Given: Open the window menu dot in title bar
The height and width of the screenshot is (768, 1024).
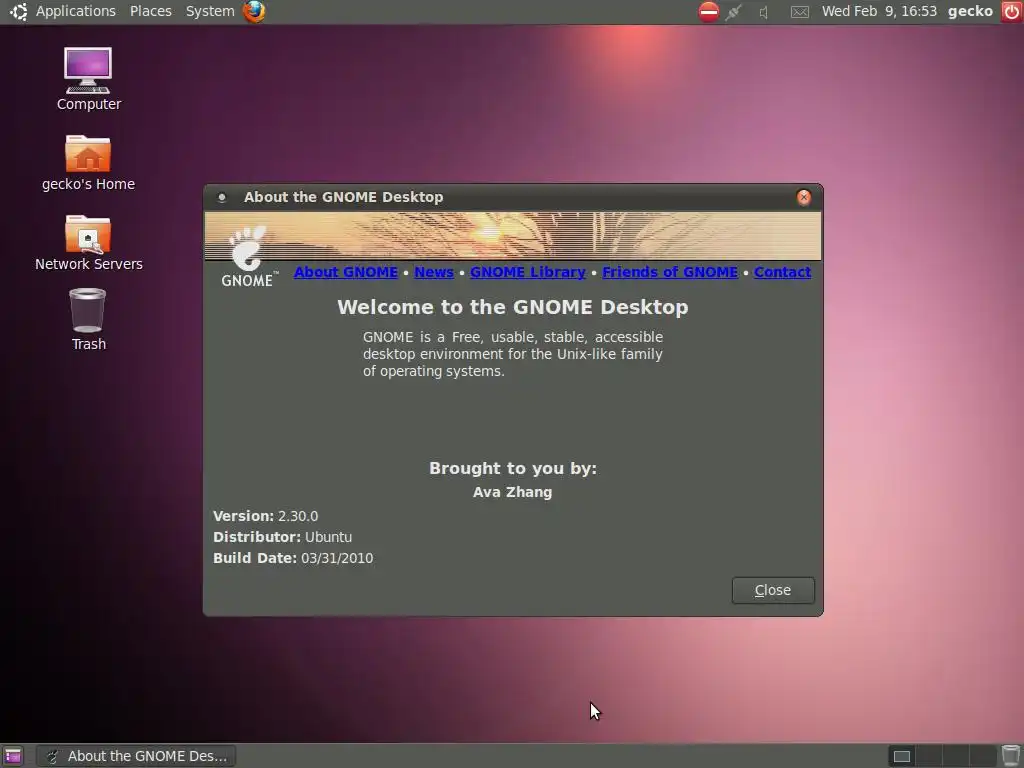Looking at the screenshot, I should 222,197.
